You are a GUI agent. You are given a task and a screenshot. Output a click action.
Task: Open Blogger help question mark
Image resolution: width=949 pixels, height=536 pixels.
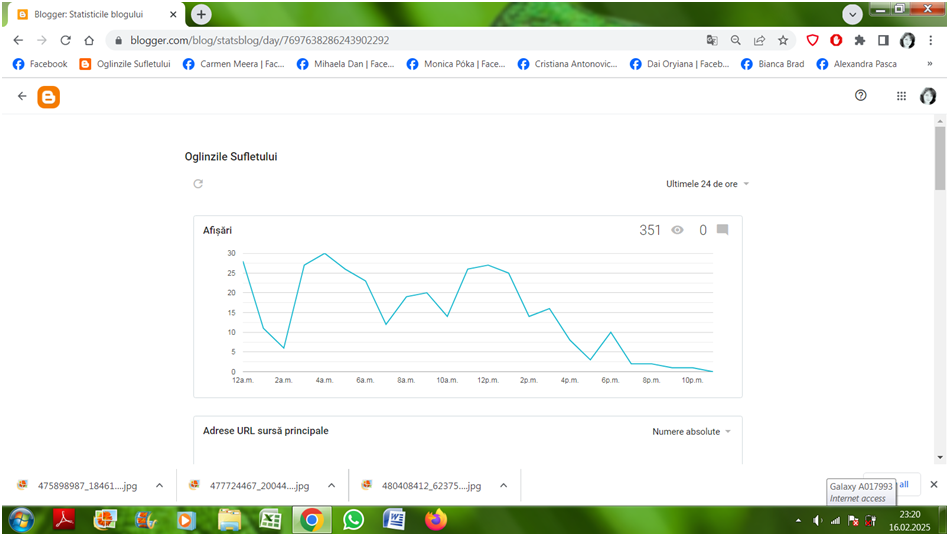pyautogui.click(x=861, y=96)
